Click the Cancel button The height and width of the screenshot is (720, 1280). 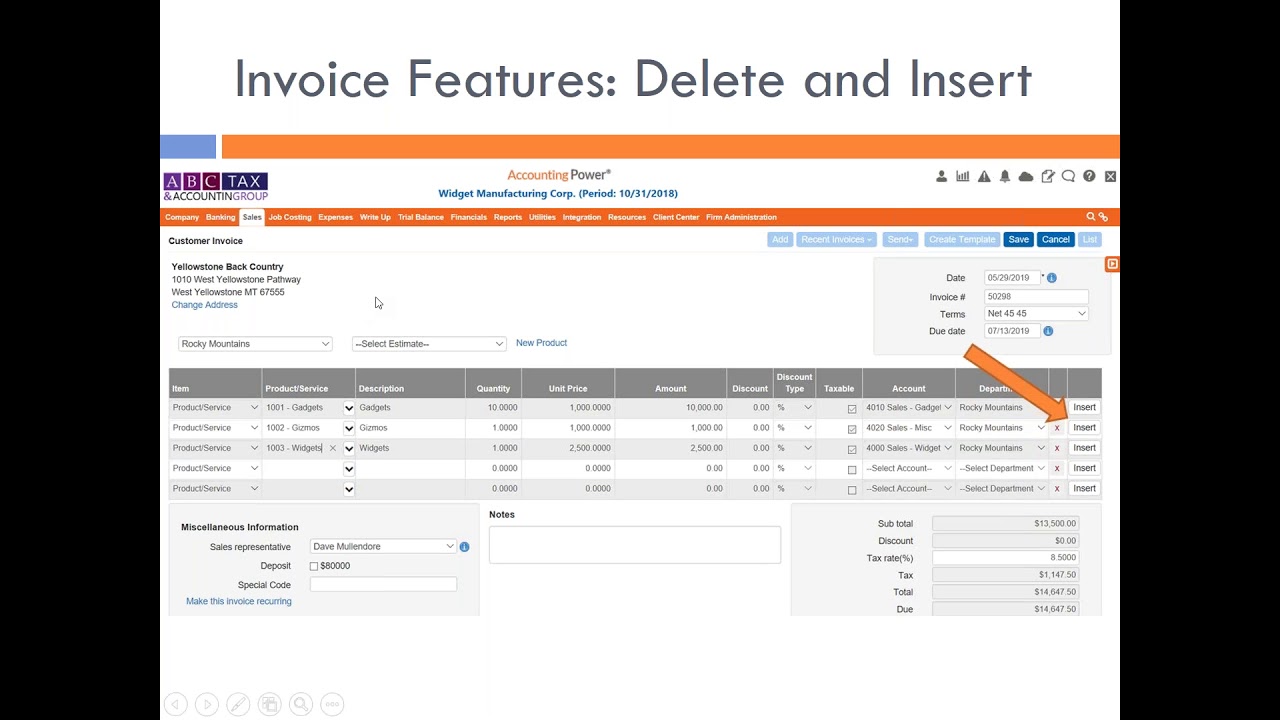1056,240
